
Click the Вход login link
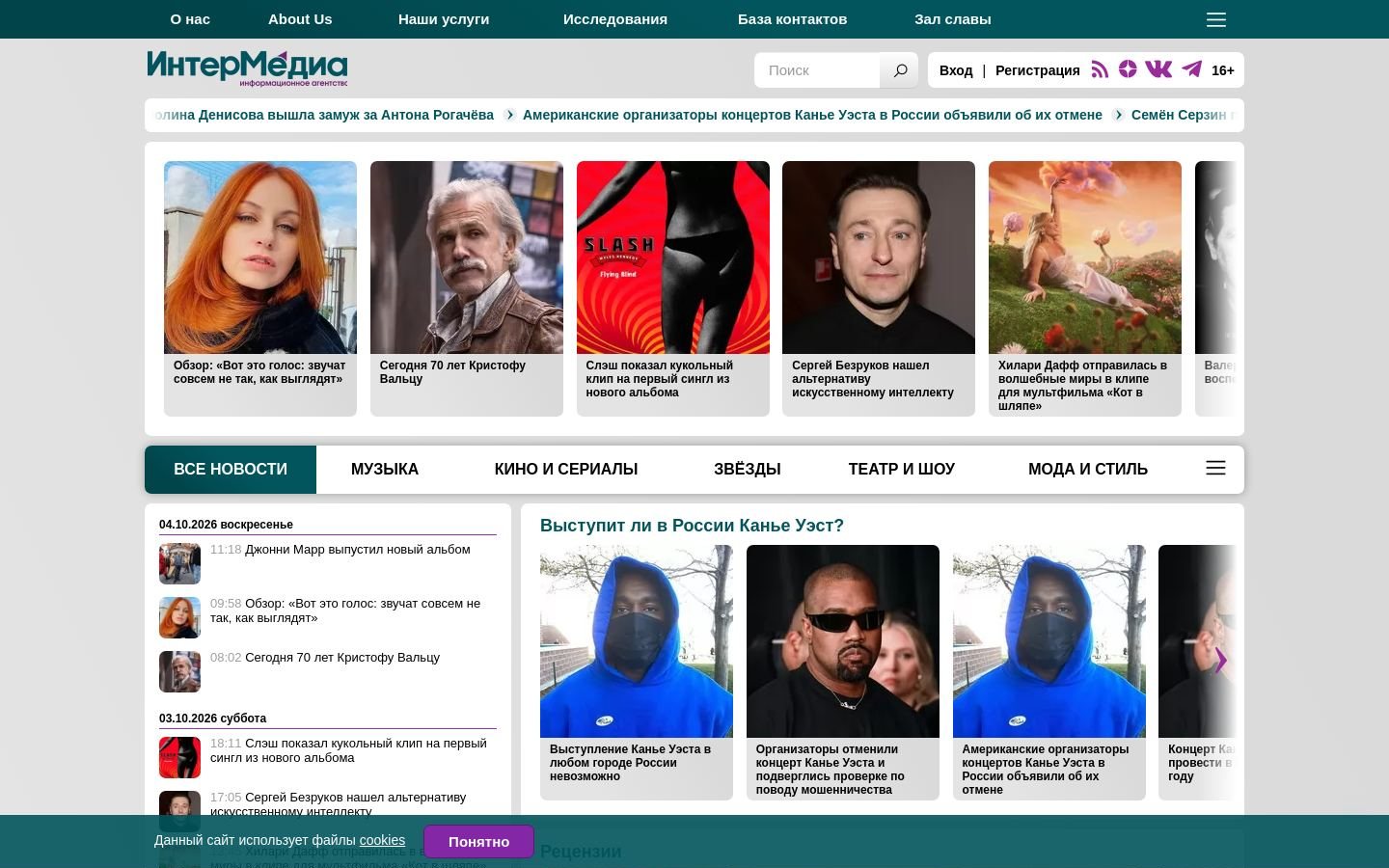(956, 70)
